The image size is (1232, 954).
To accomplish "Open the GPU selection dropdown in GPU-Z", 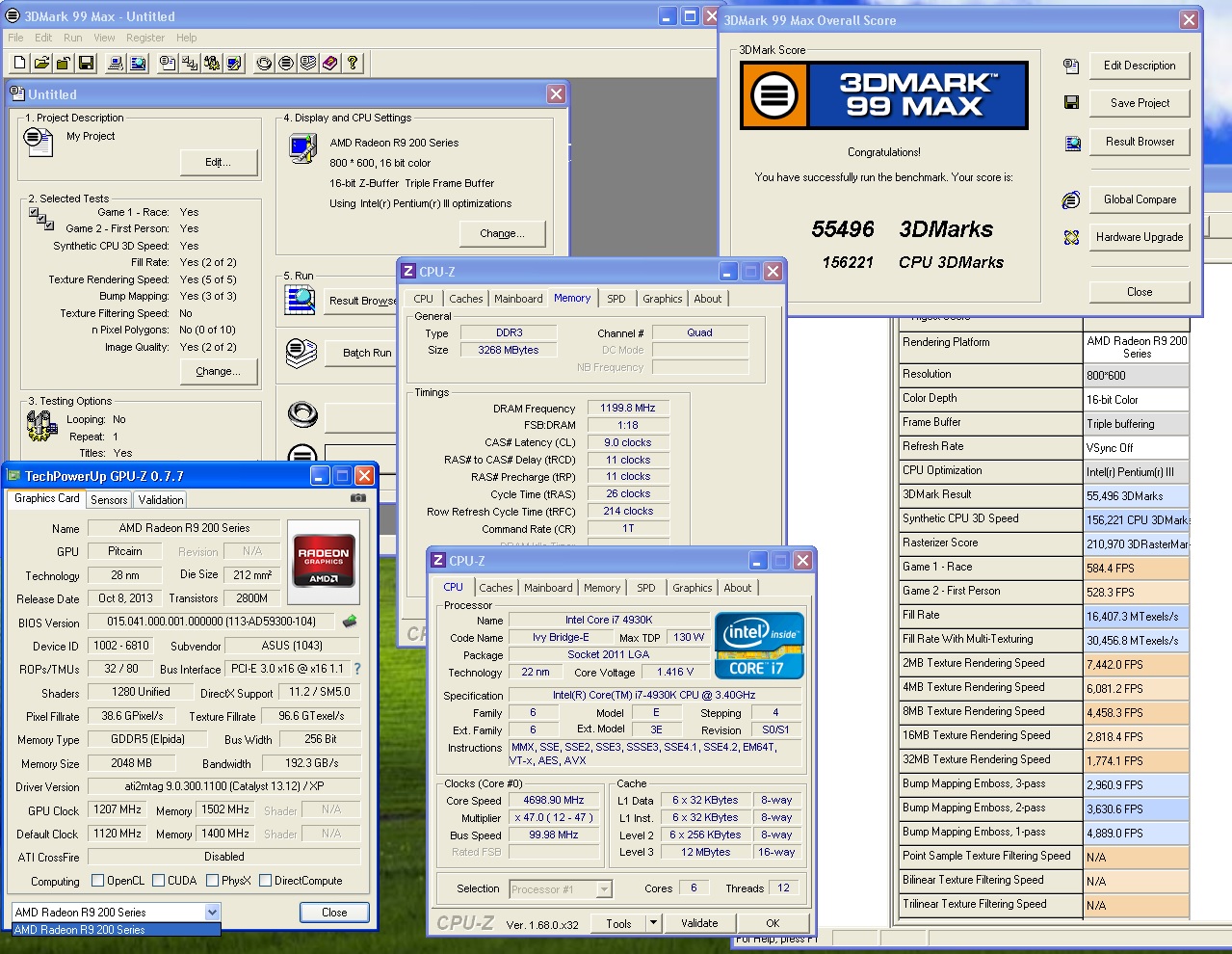I will point(212,913).
